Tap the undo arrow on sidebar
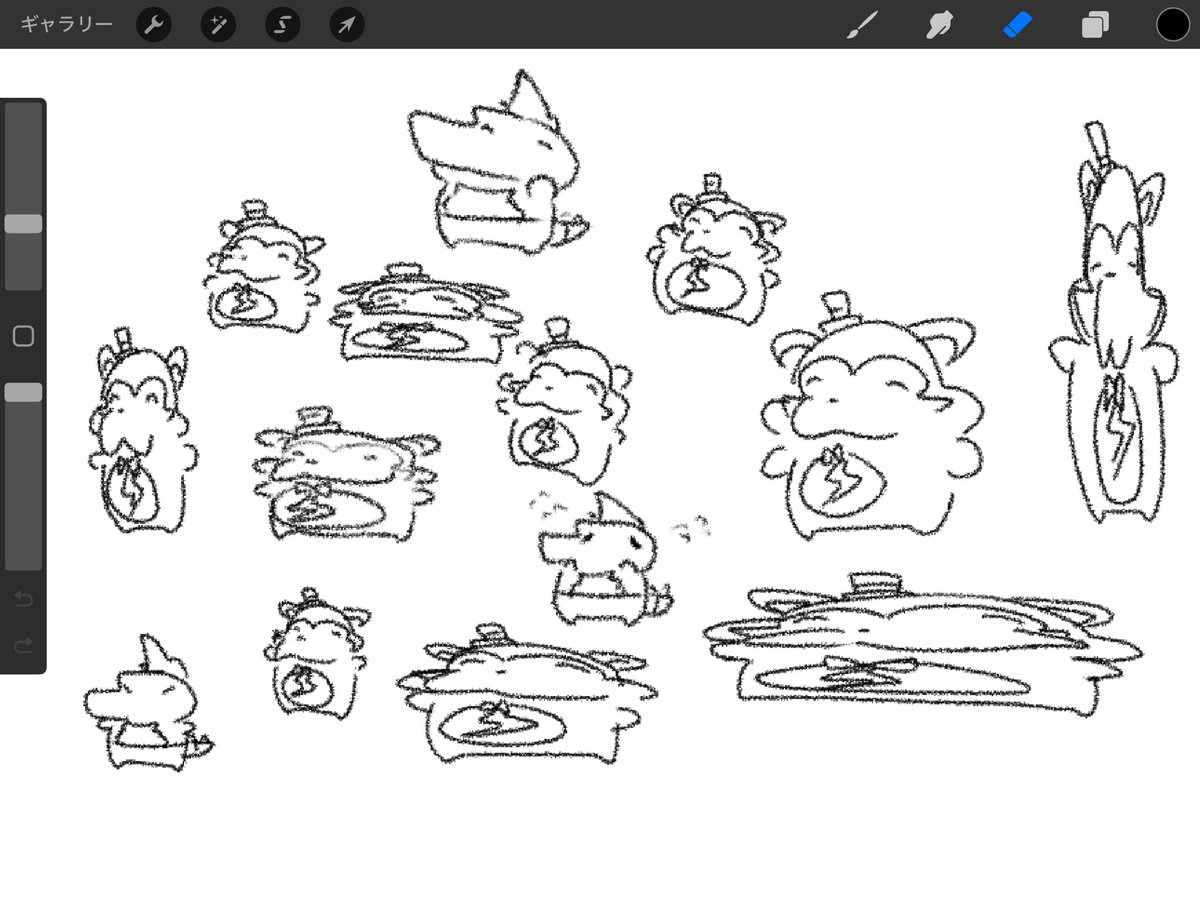Image resolution: width=1200 pixels, height=900 pixels. tap(23, 600)
